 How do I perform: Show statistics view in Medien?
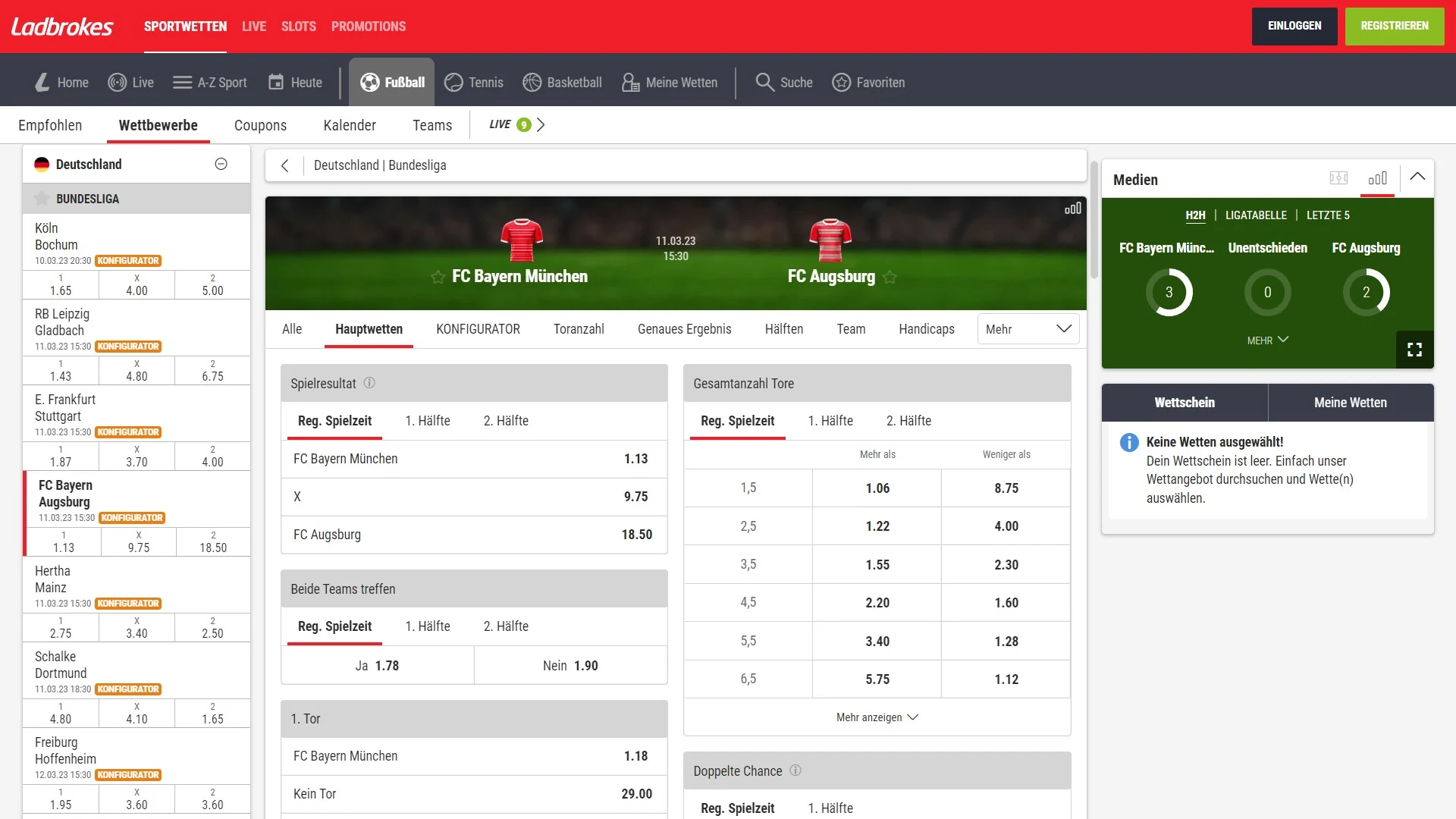(x=1377, y=178)
